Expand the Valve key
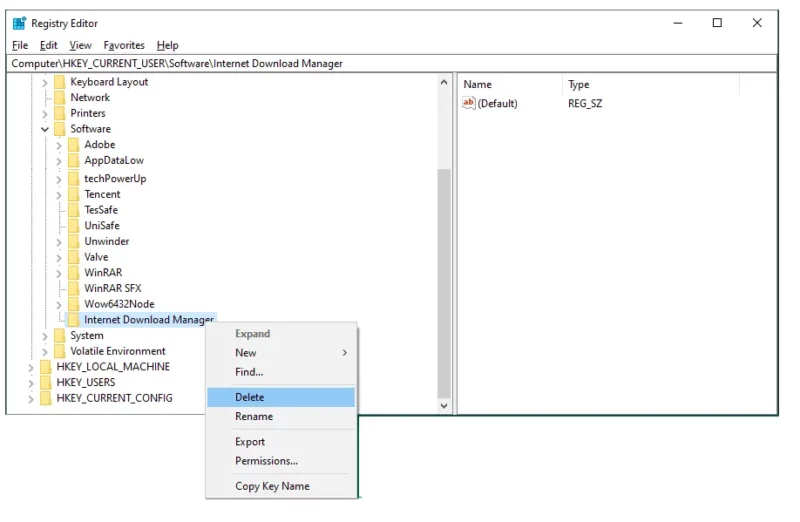The width and height of the screenshot is (800, 522). tap(59, 258)
